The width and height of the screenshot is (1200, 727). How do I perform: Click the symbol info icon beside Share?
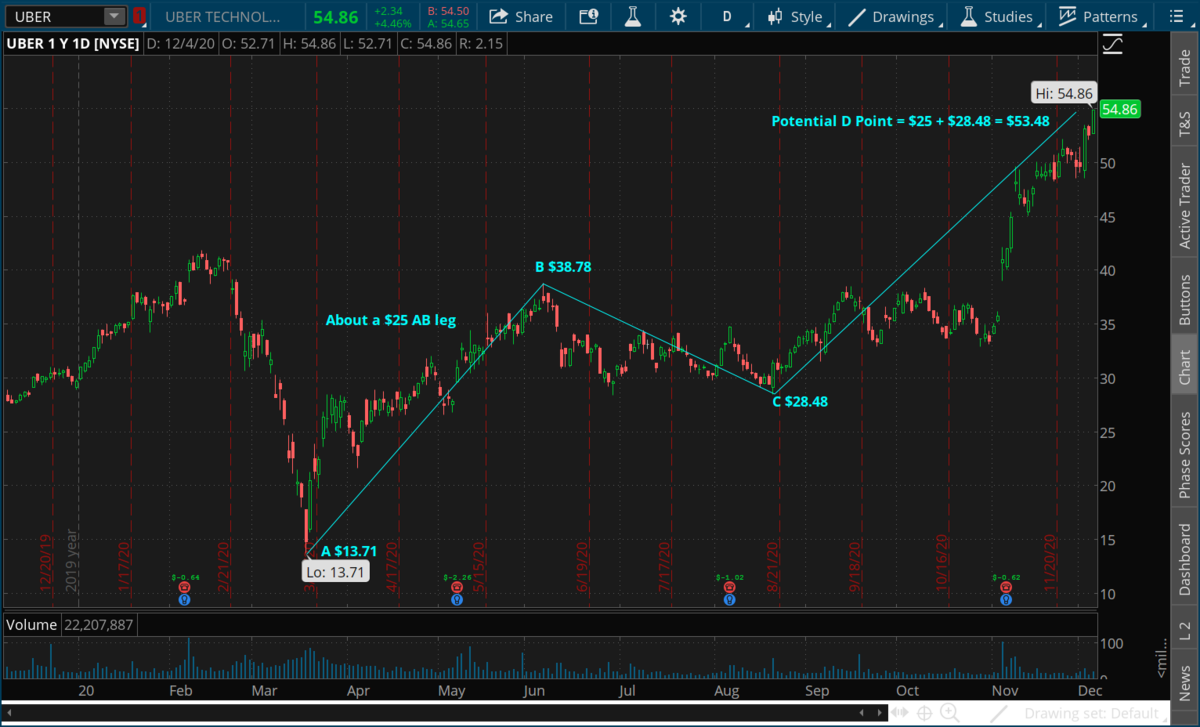589,16
